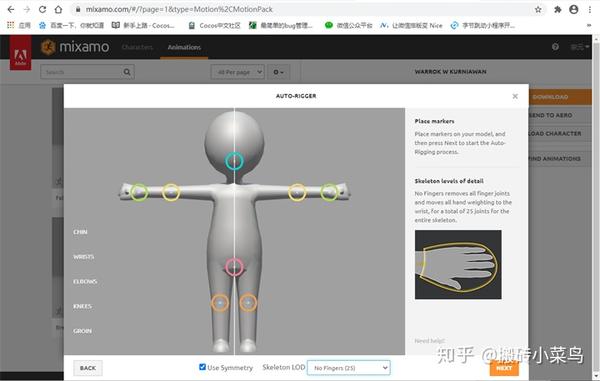Click the orange NEXT button
This screenshot has width=600, height=381.
pos(504,368)
